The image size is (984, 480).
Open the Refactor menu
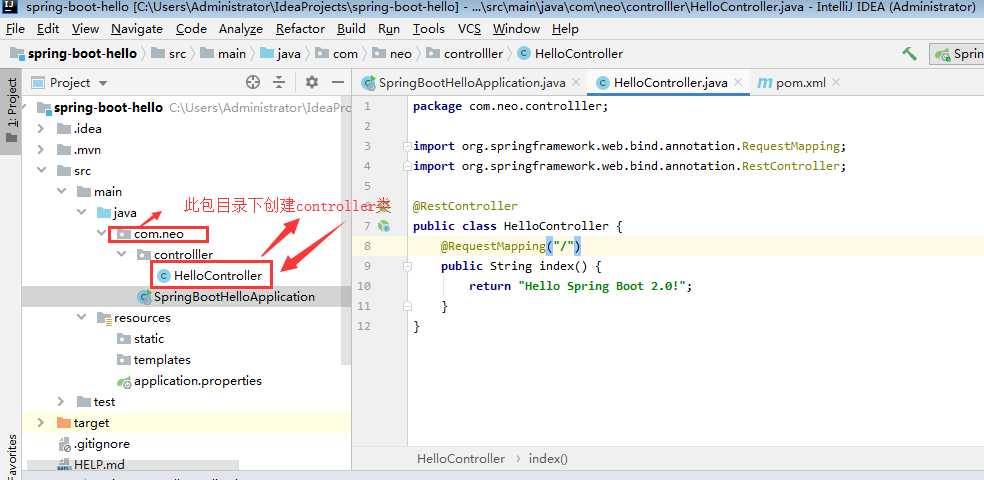click(301, 29)
